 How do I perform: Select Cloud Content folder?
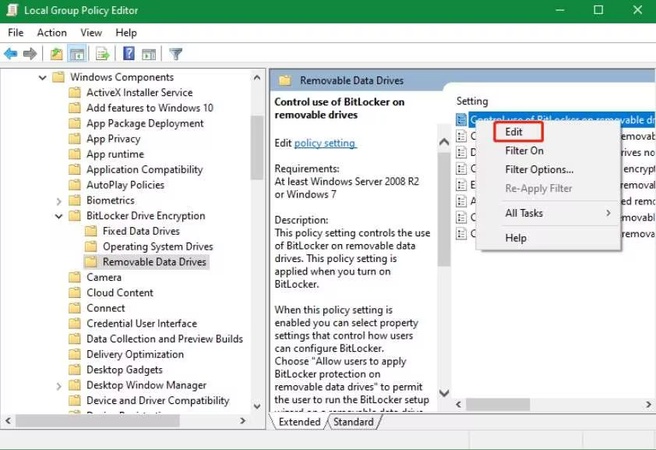(120, 293)
